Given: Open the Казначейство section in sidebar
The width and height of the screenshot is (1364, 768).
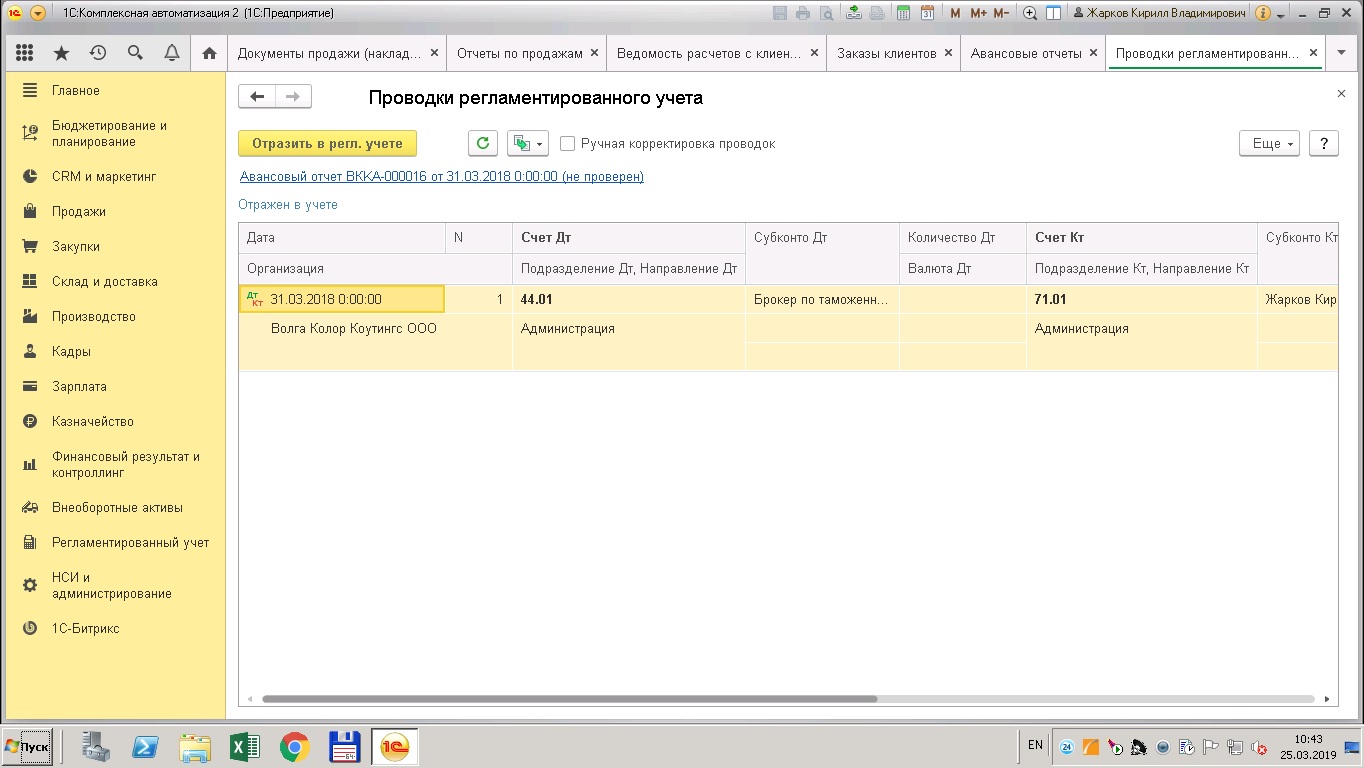Looking at the screenshot, I should click(x=93, y=422).
